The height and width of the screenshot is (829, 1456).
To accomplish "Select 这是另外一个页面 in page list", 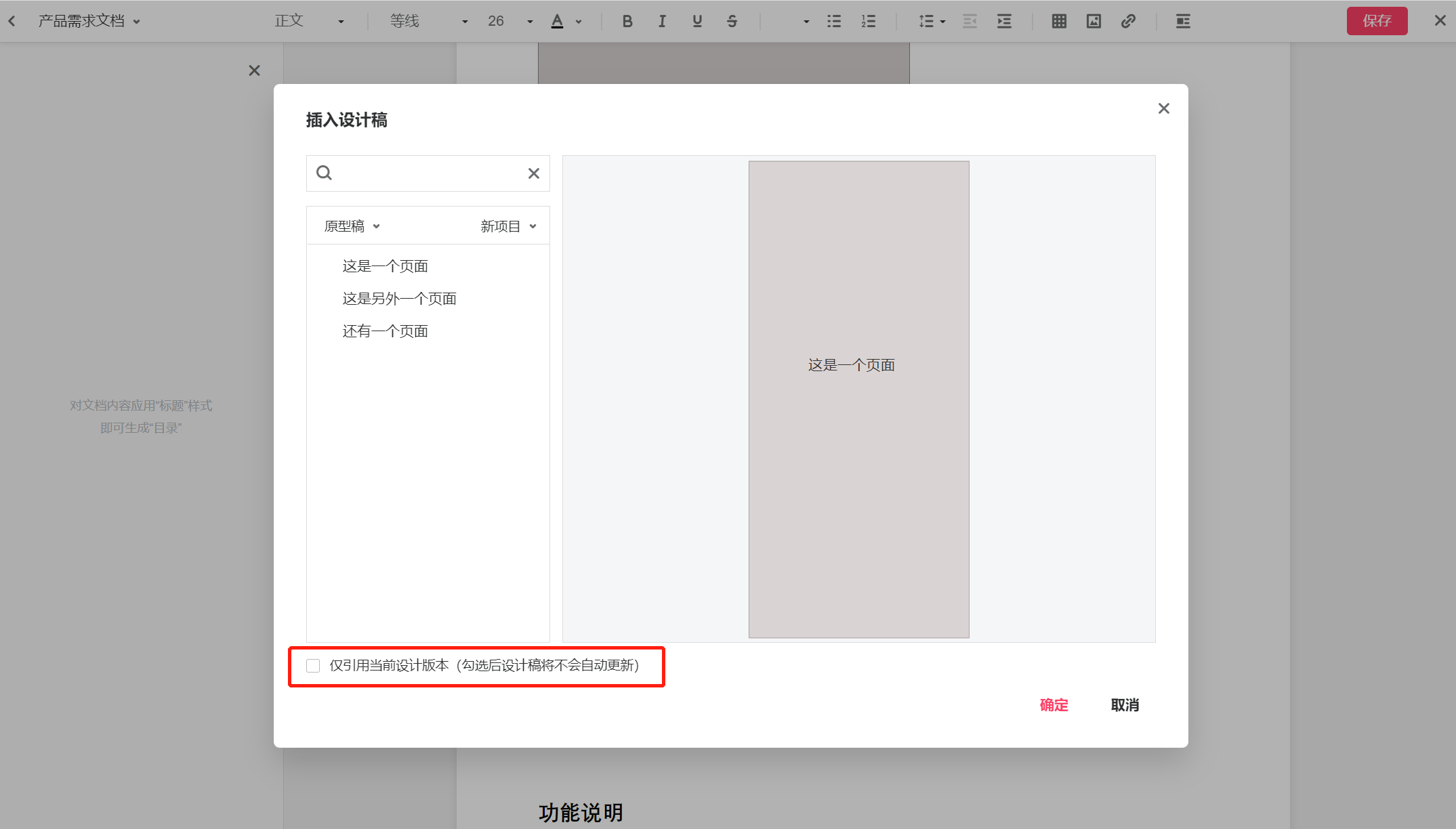I will click(x=399, y=299).
